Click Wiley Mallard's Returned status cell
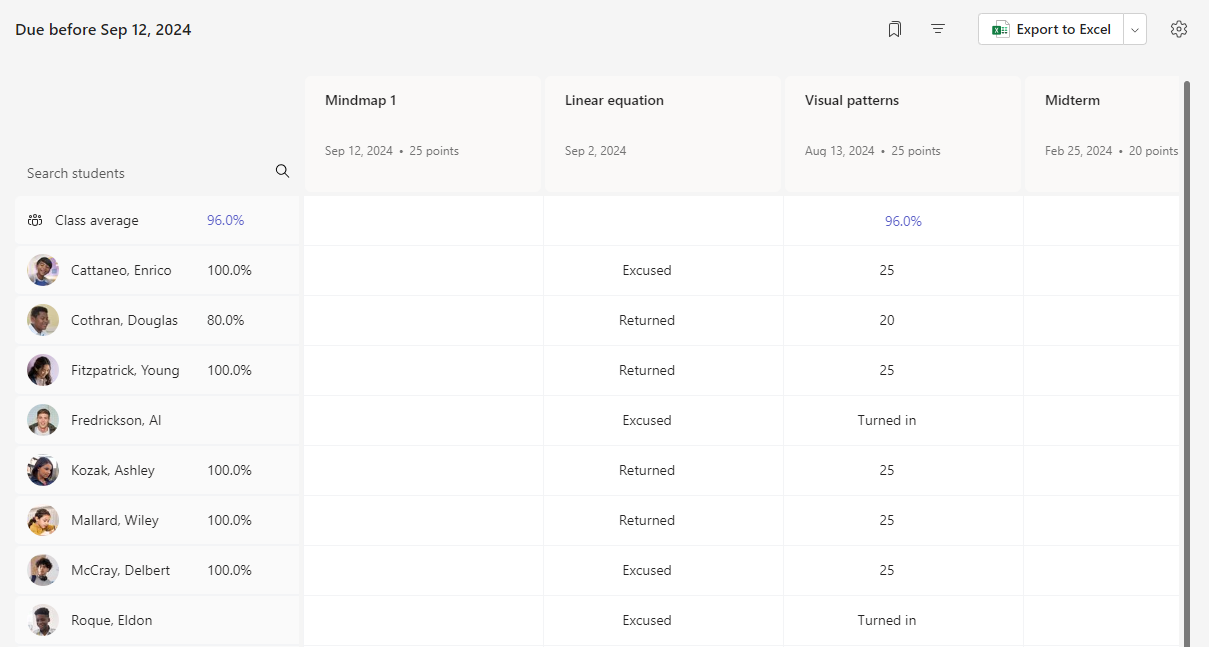Image resolution: width=1209 pixels, height=647 pixels. pyautogui.click(x=646, y=520)
